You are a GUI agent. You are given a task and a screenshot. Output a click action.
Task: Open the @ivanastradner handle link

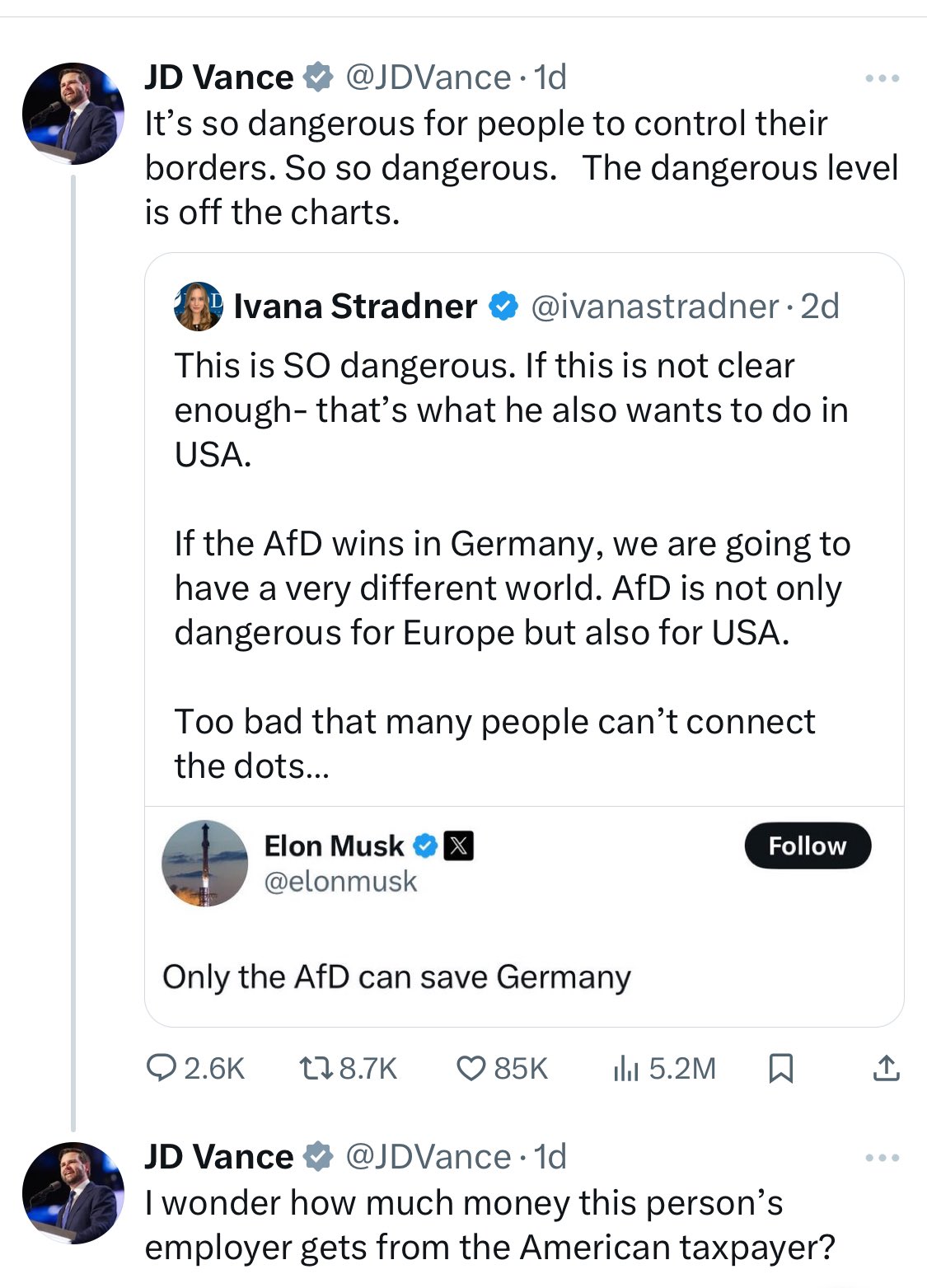655,307
